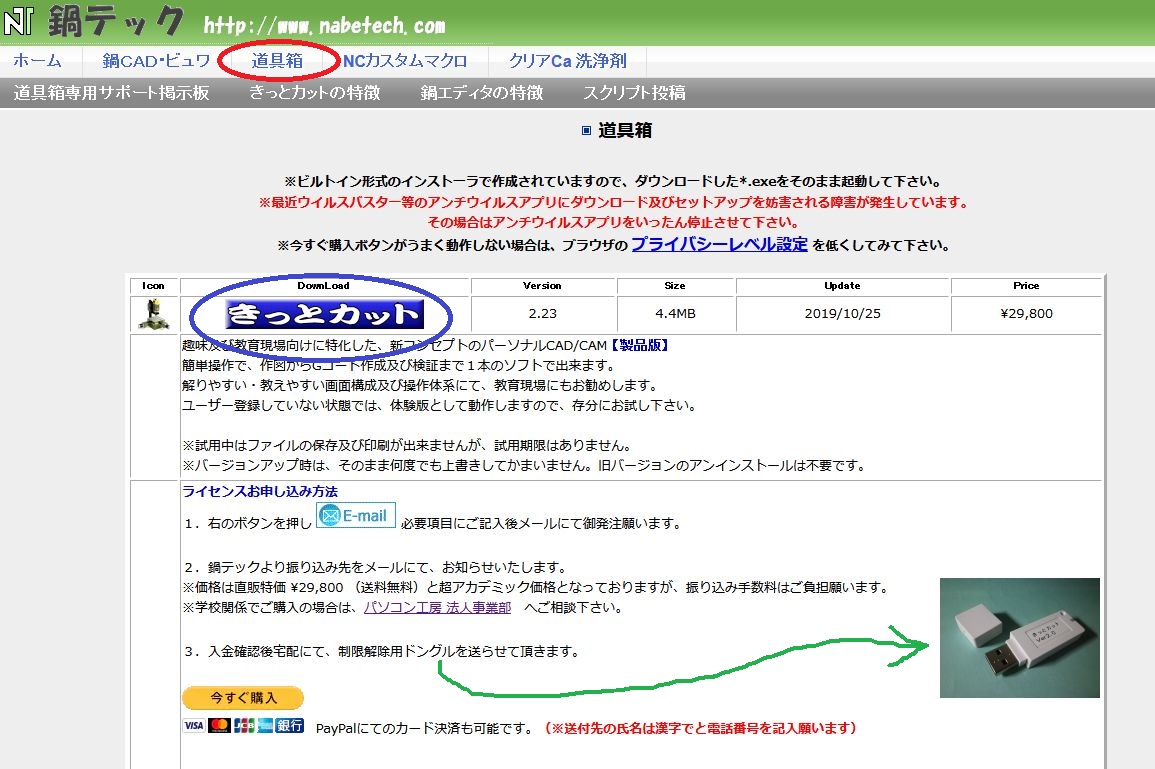Click the http://www.nabetech.com header URL
This screenshot has width=1155, height=769.
(x=324, y=26)
